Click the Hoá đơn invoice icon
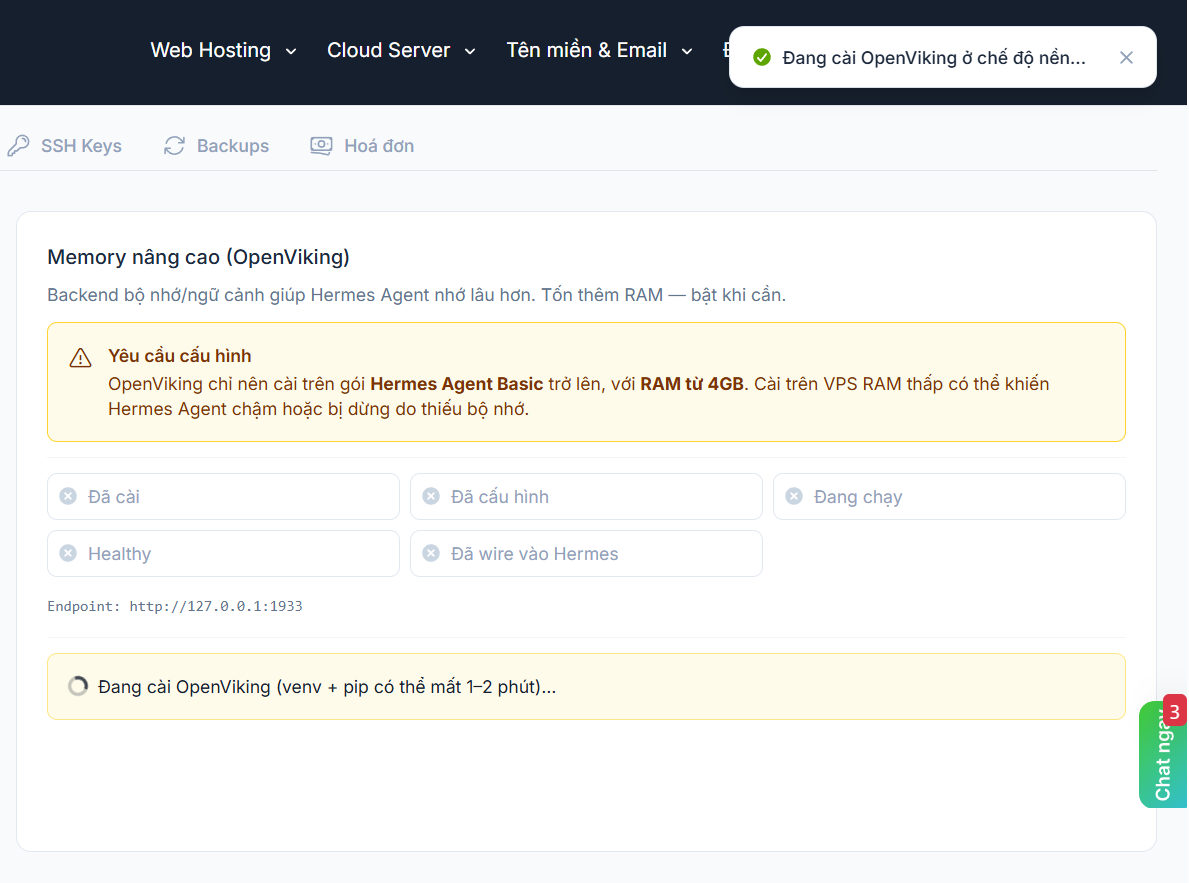 tap(321, 146)
